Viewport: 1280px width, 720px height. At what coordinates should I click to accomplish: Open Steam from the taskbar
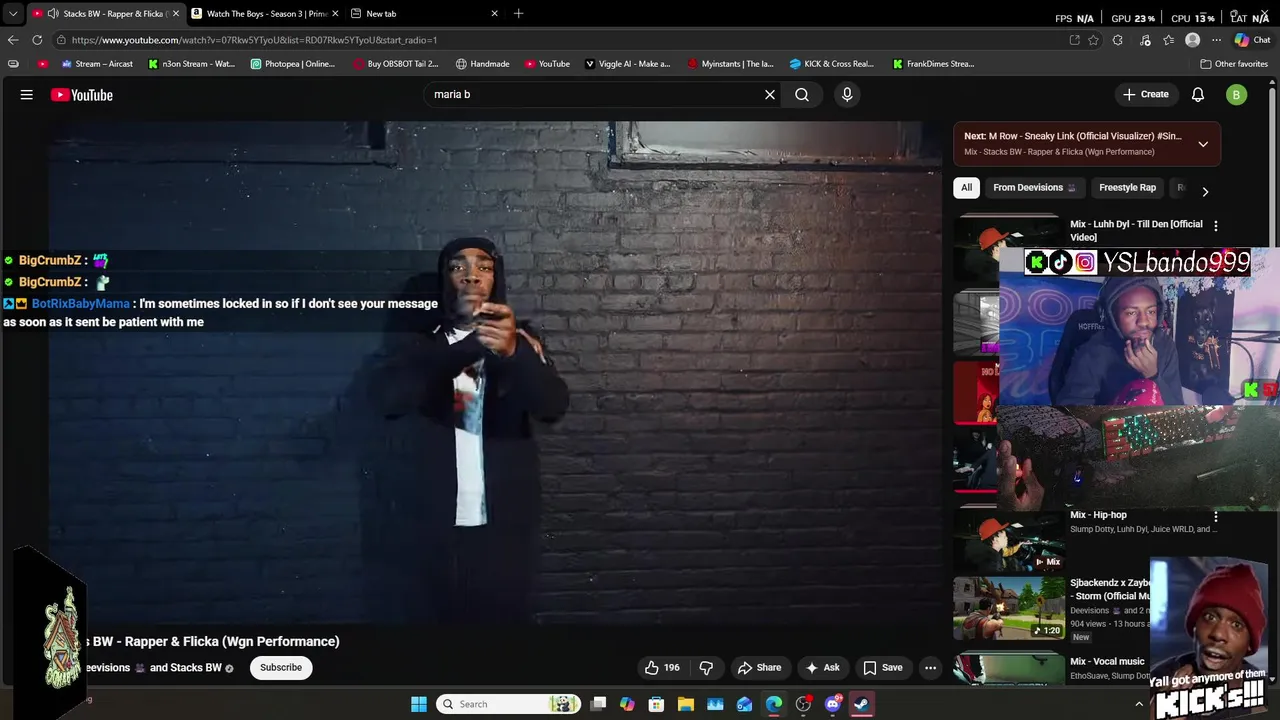click(861, 704)
